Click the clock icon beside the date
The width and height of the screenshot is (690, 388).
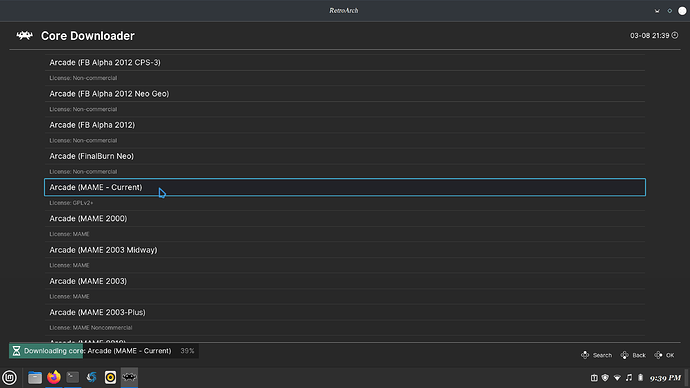[x=675, y=35]
